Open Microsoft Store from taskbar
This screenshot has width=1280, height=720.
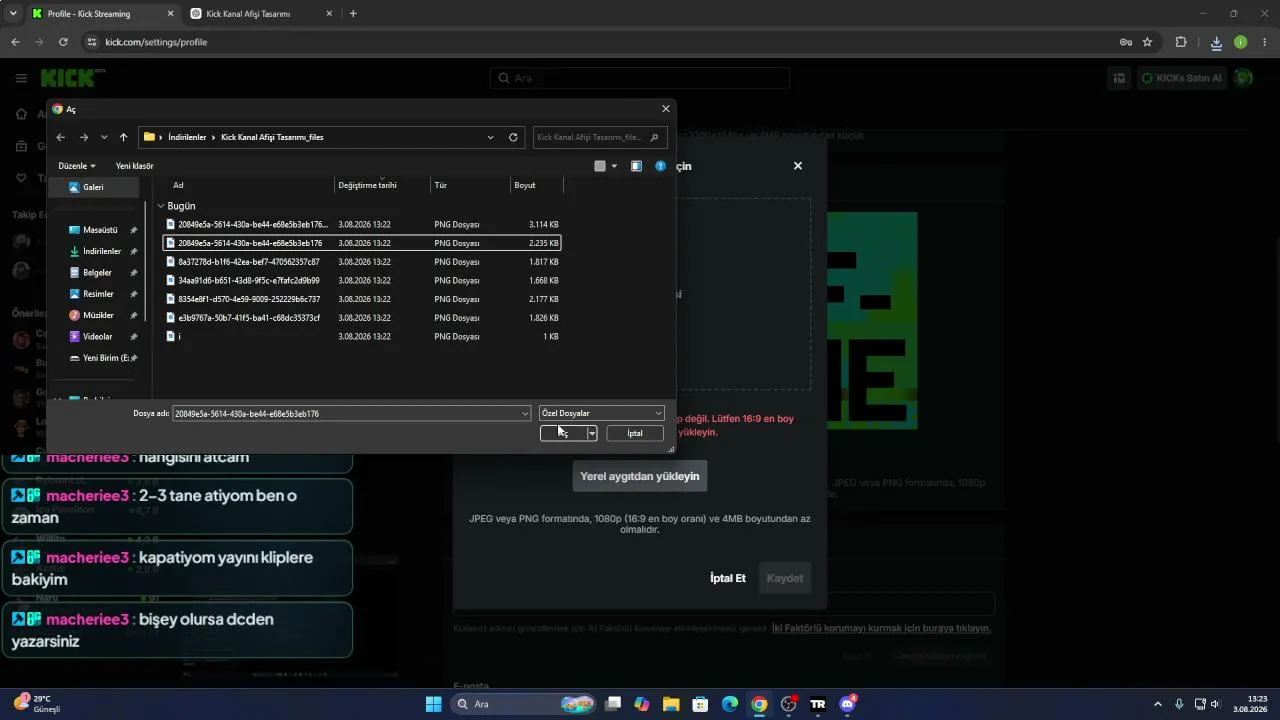click(701, 704)
